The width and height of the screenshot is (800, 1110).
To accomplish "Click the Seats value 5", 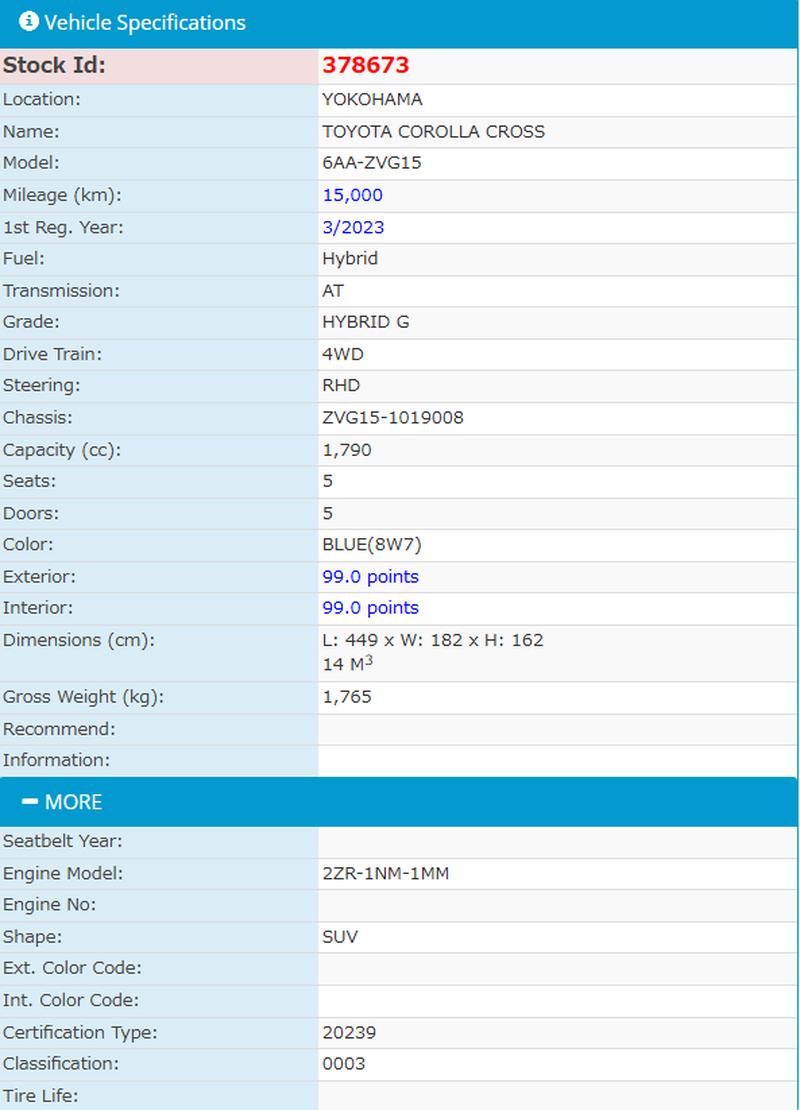I will tap(327, 481).
